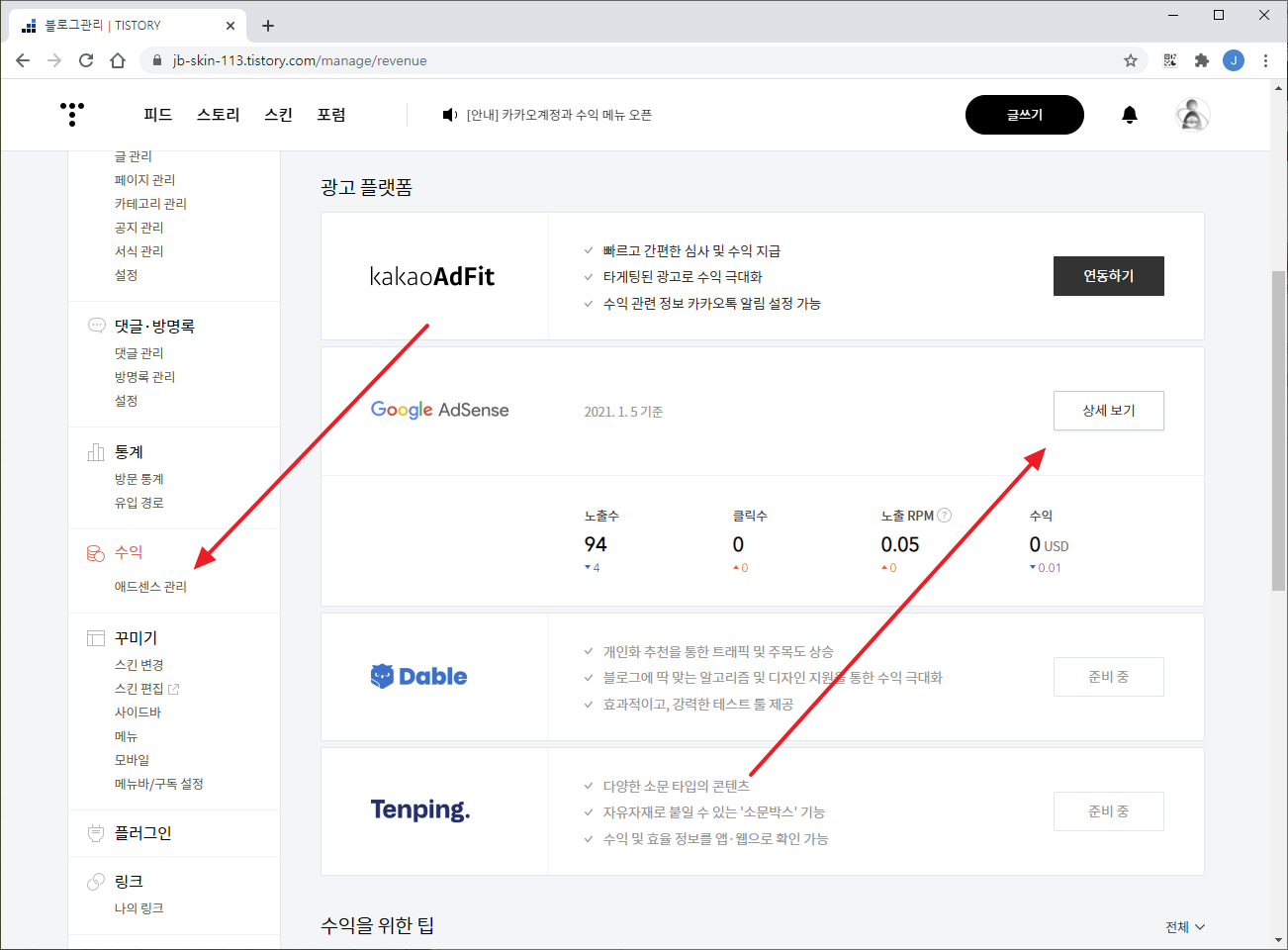Click the external link icon beside 스킨 편집
Image resolution: width=1288 pixels, height=950 pixels.
(174, 689)
